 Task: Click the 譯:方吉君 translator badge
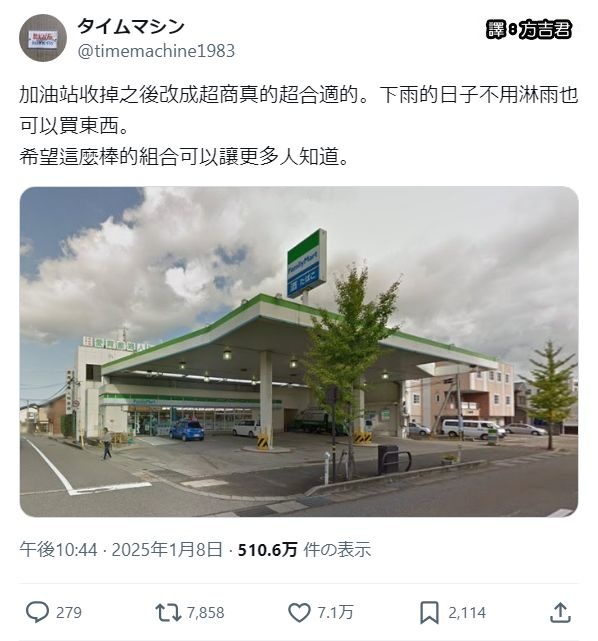[x=529, y=29]
